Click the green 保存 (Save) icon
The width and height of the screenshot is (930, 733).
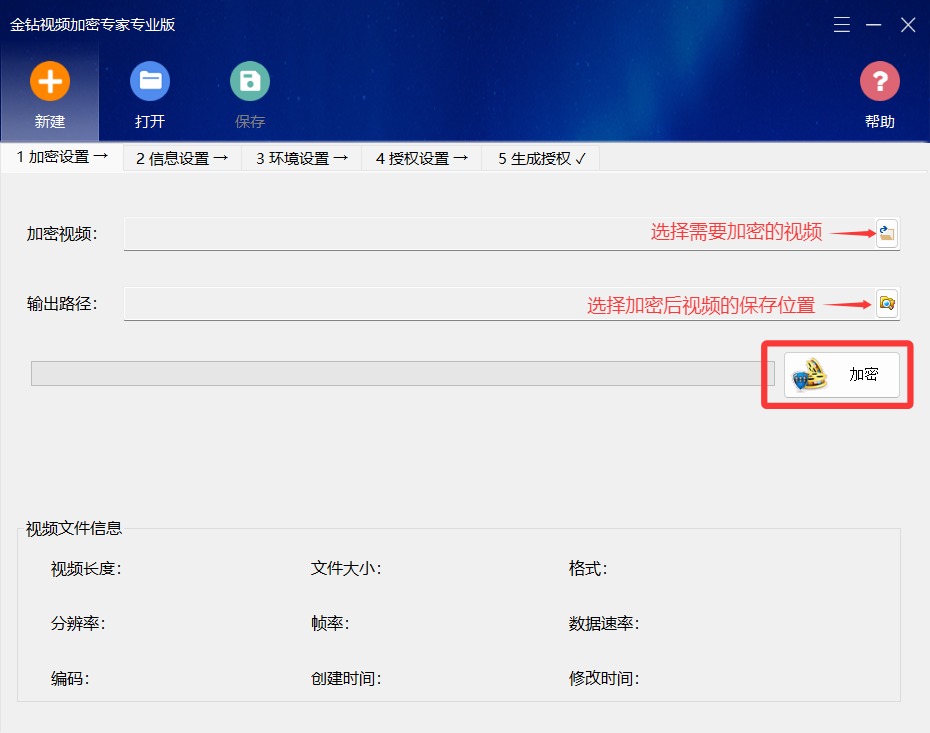[x=250, y=81]
